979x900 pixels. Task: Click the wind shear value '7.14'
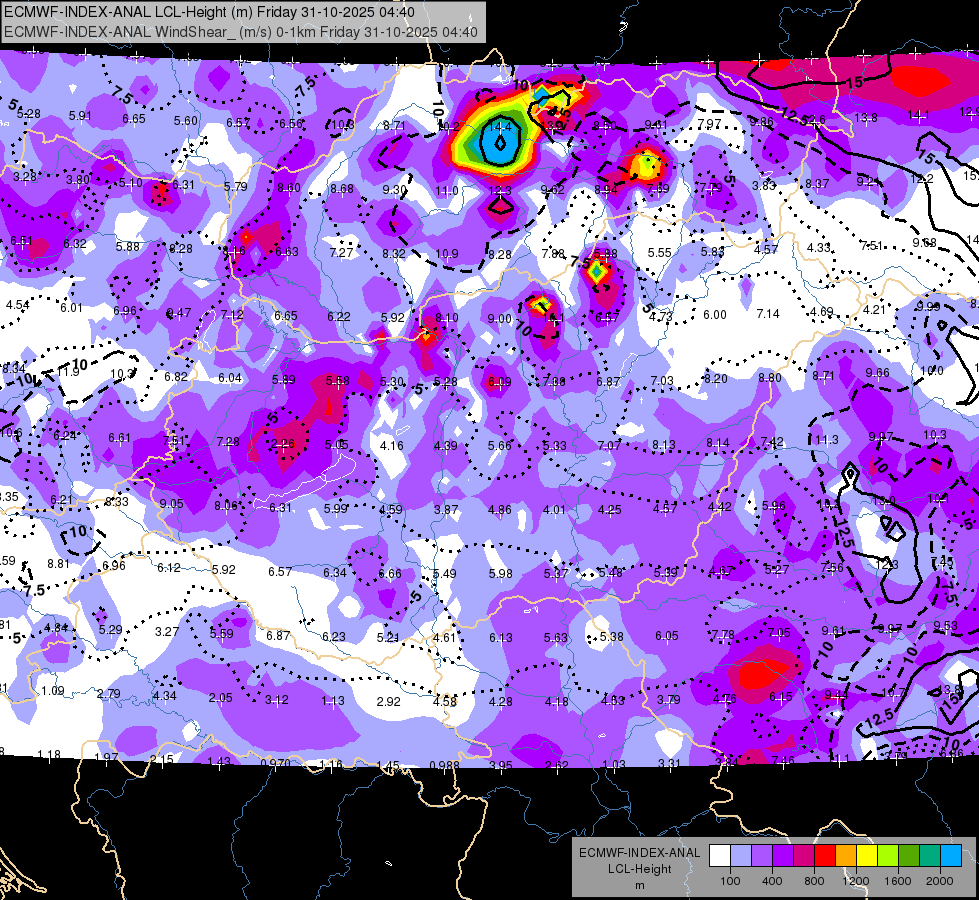[x=768, y=314]
